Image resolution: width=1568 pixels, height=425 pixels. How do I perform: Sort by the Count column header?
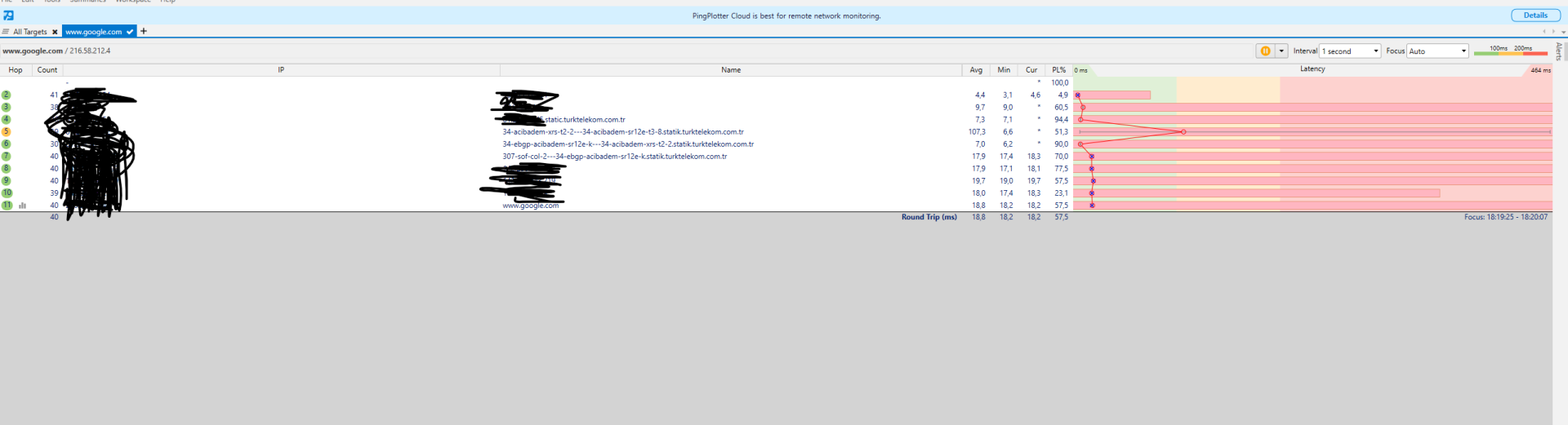pyautogui.click(x=47, y=70)
